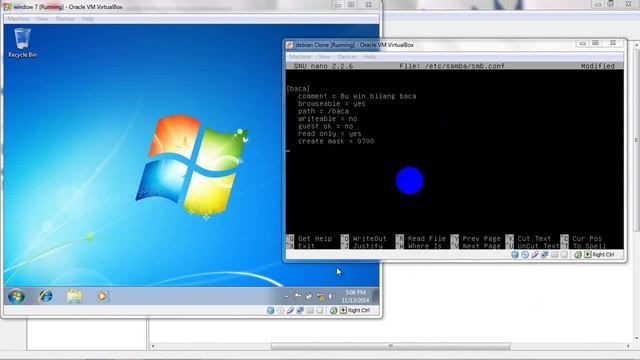This screenshot has width=640, height=360.
Task: Open Devices menu in window 7 VirtualBox
Action: 65,19
